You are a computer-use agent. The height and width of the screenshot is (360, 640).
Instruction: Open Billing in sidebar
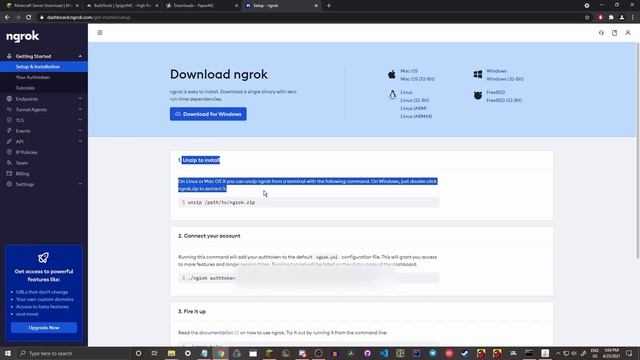click(x=22, y=173)
